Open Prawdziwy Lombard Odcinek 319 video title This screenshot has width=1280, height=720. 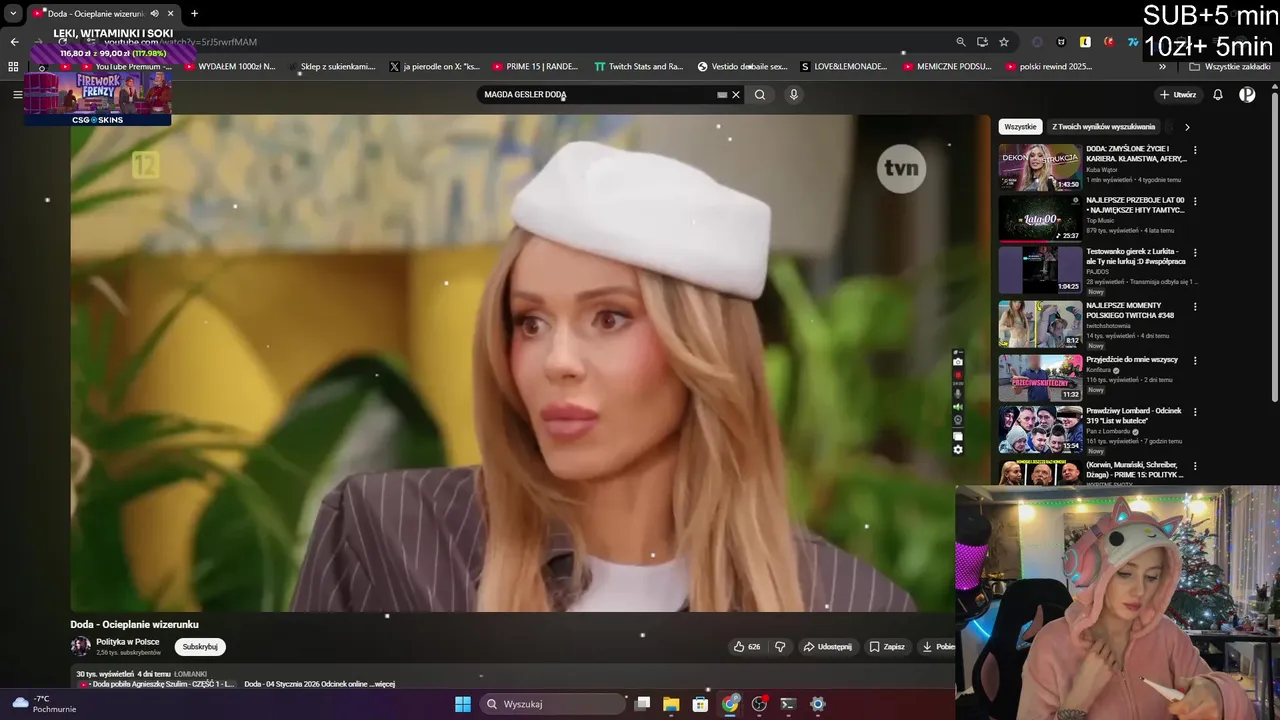point(1134,416)
